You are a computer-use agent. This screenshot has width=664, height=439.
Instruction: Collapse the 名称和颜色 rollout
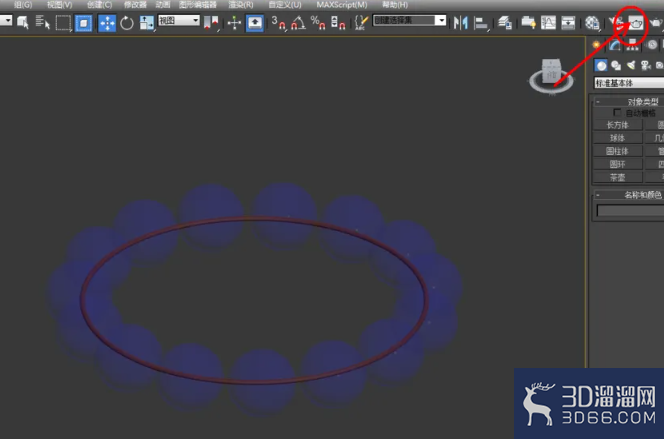click(x=628, y=195)
